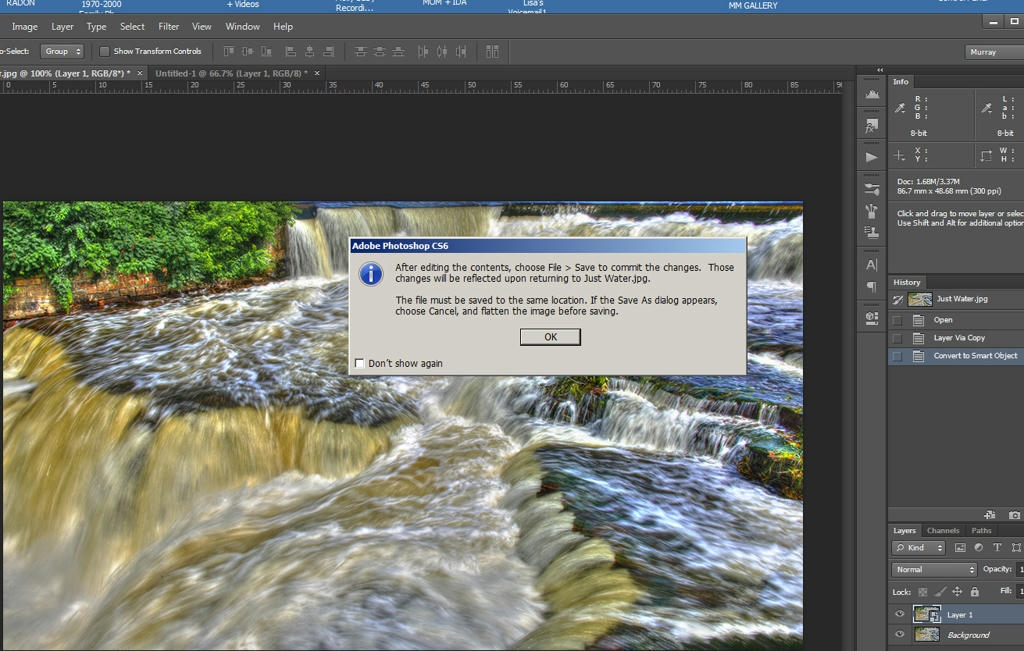Click Distribute Top Edges icon

(360, 51)
